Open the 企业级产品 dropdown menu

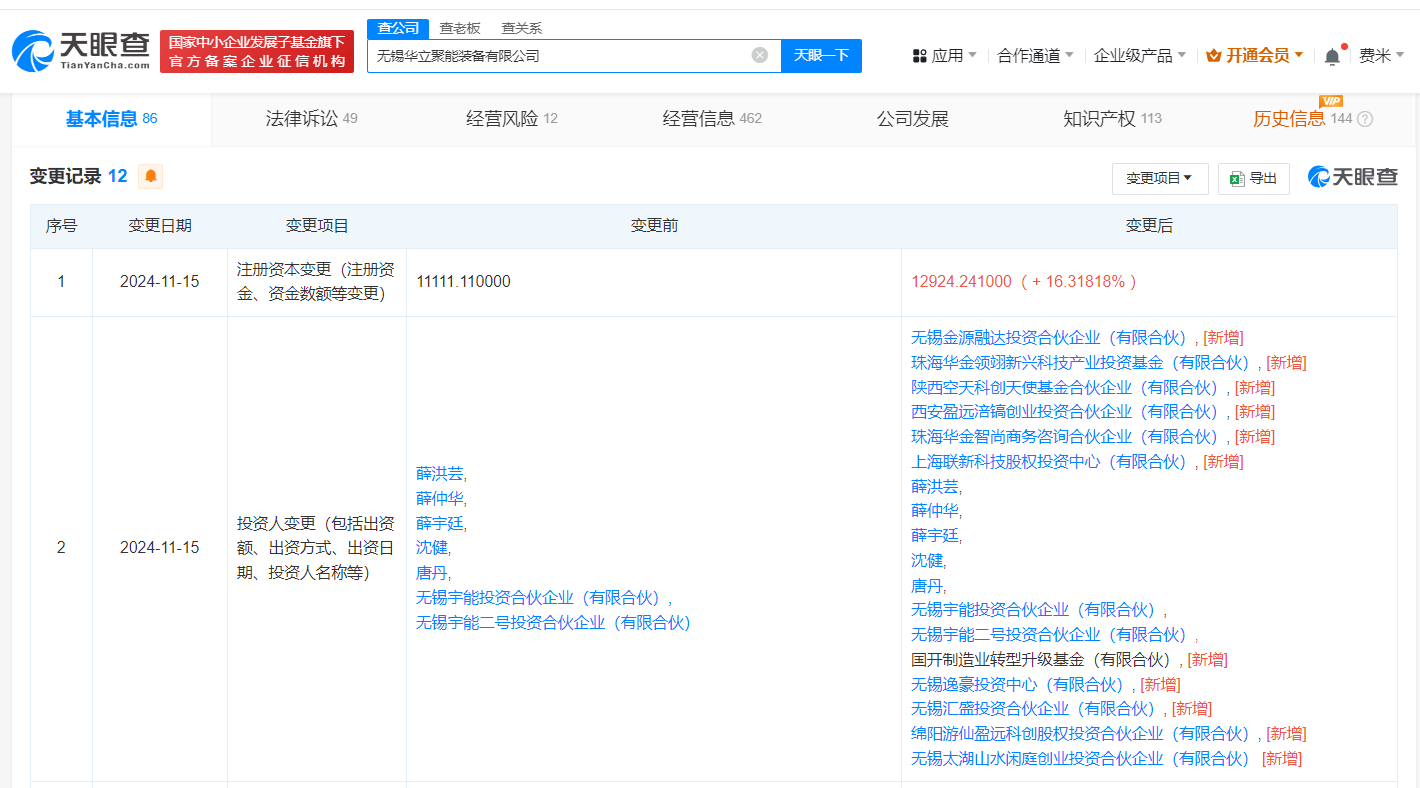1139,56
